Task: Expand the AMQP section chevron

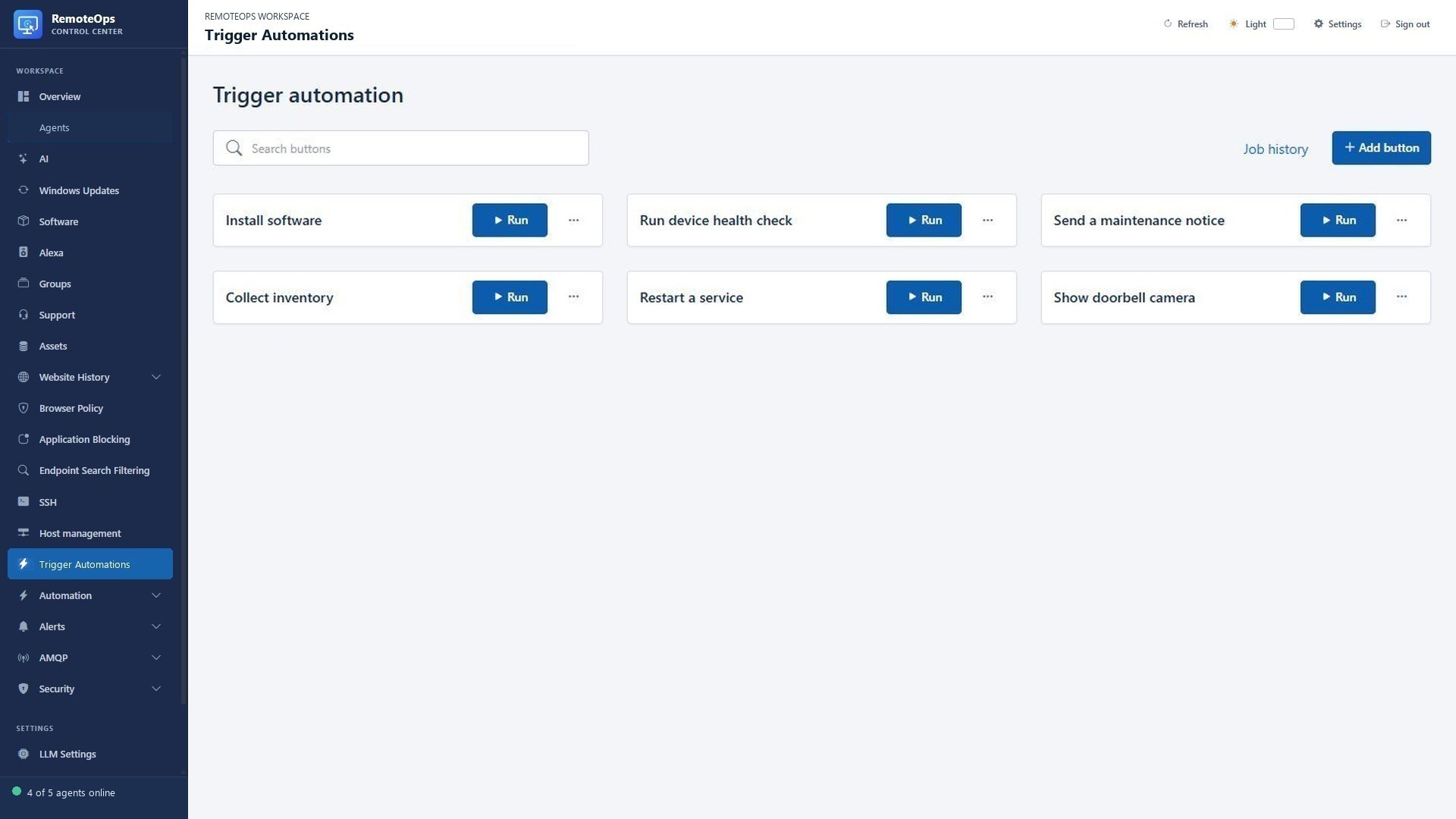Action: (x=156, y=657)
